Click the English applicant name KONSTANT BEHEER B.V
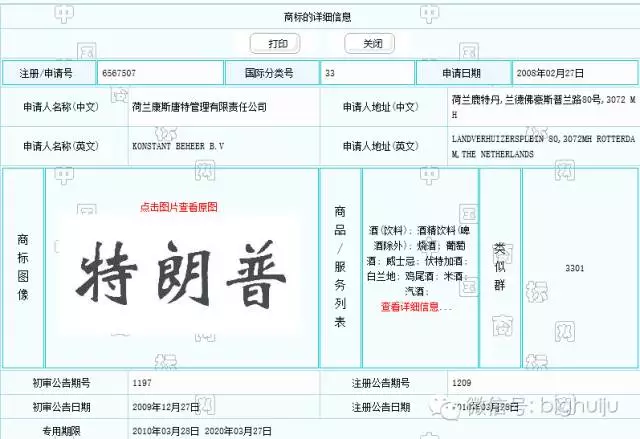 point(179,145)
